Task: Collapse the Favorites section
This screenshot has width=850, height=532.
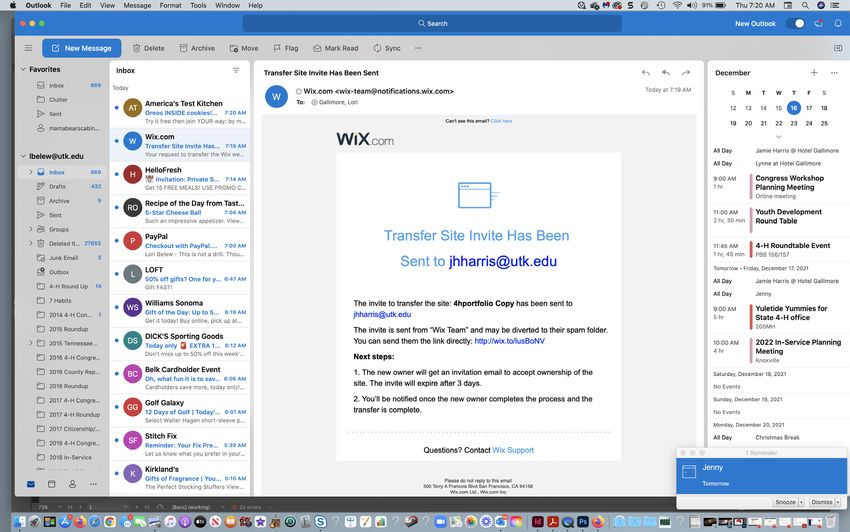Action: (23, 69)
